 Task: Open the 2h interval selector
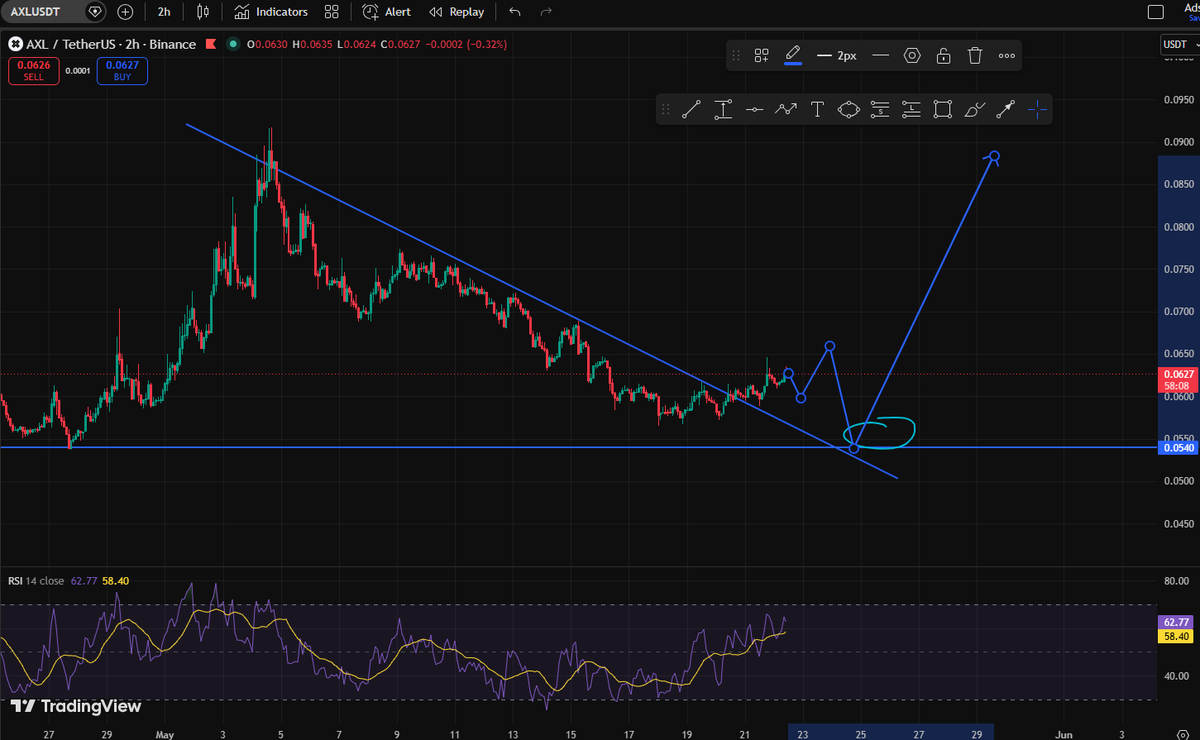pyautogui.click(x=164, y=12)
